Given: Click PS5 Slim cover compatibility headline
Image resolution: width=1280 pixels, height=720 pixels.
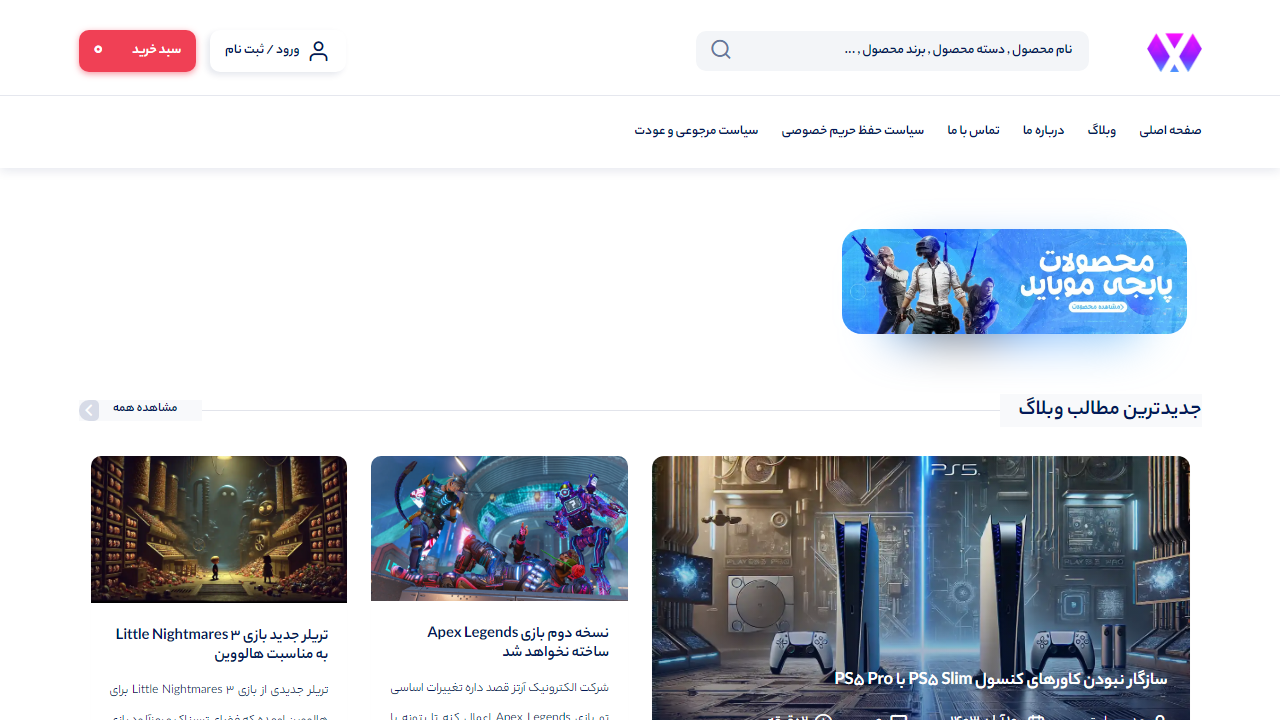Looking at the screenshot, I should (x=1001, y=679).
